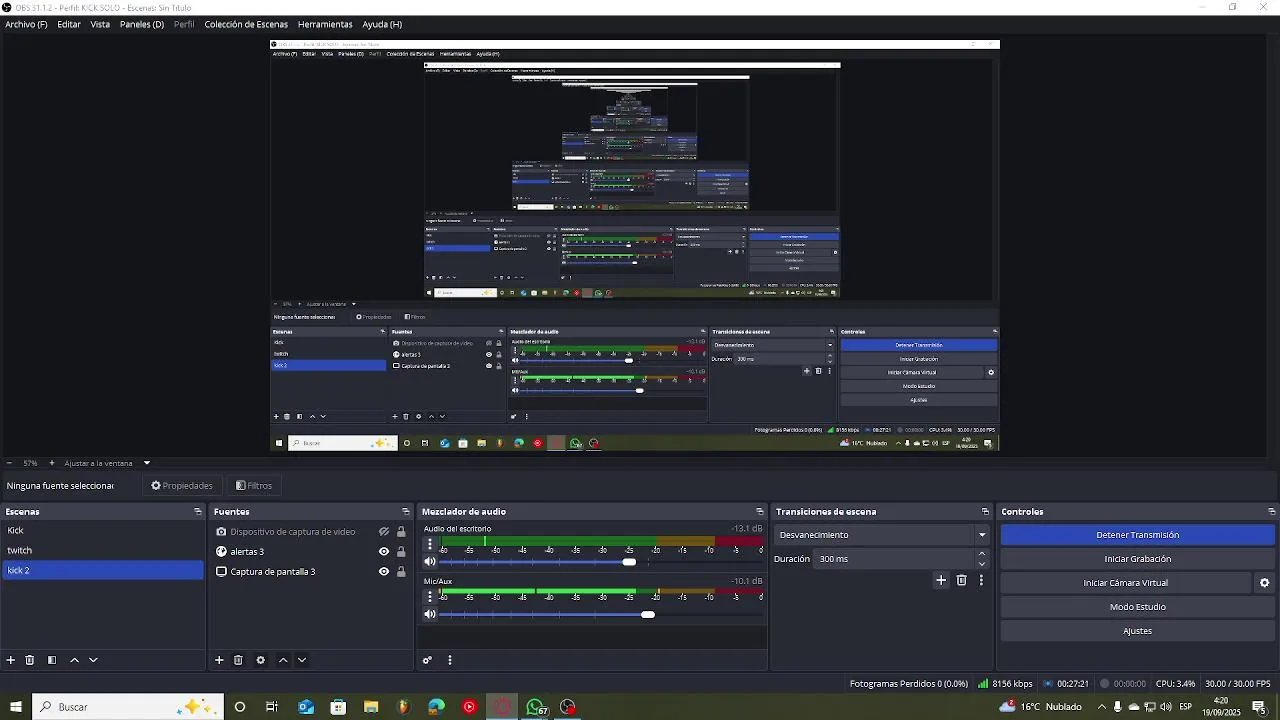Open scene filters icon in Escenas toolbar
The image size is (1280, 720).
pyautogui.click(x=52, y=660)
